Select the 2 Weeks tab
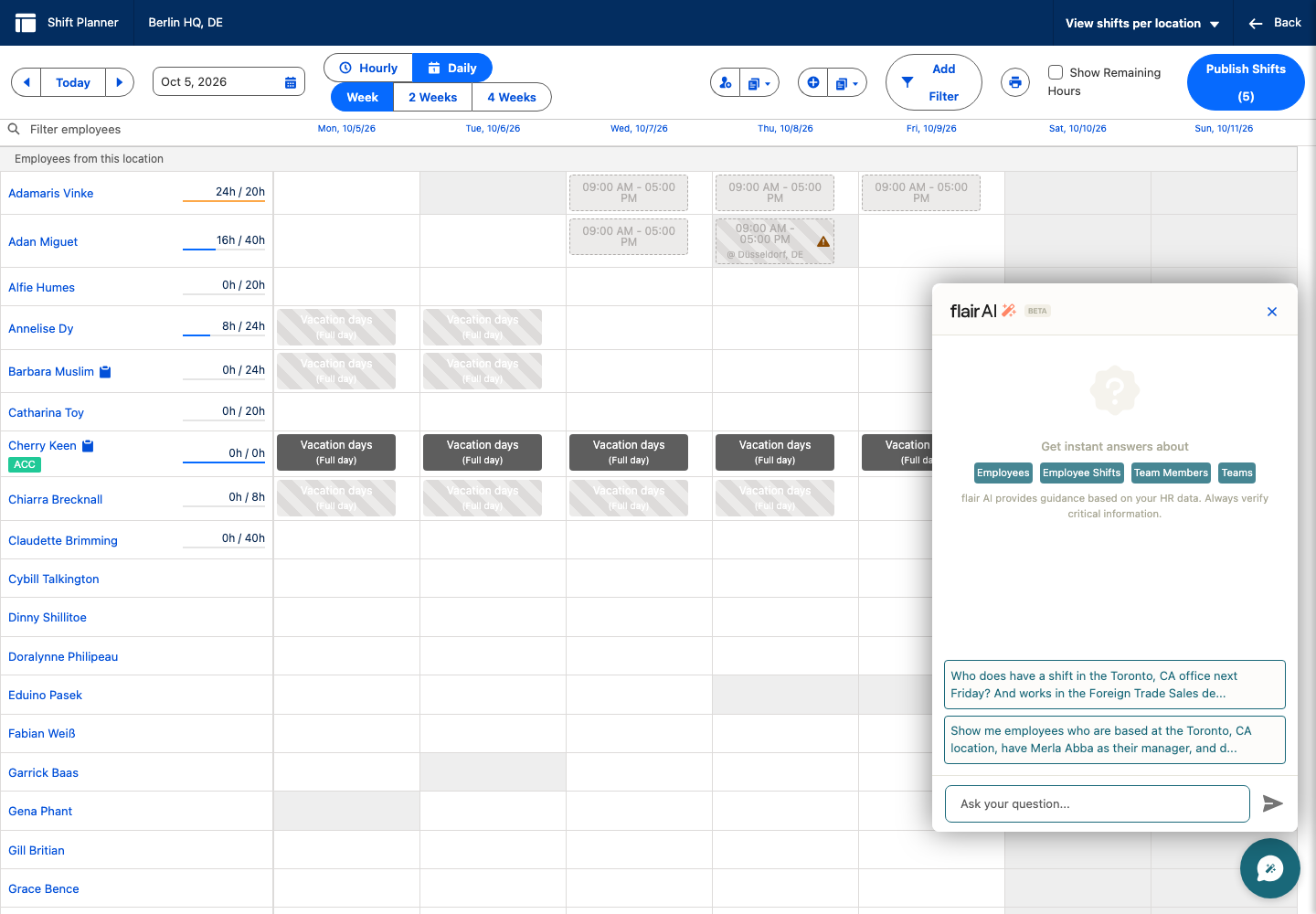This screenshot has height=914, width=1316. (432, 97)
